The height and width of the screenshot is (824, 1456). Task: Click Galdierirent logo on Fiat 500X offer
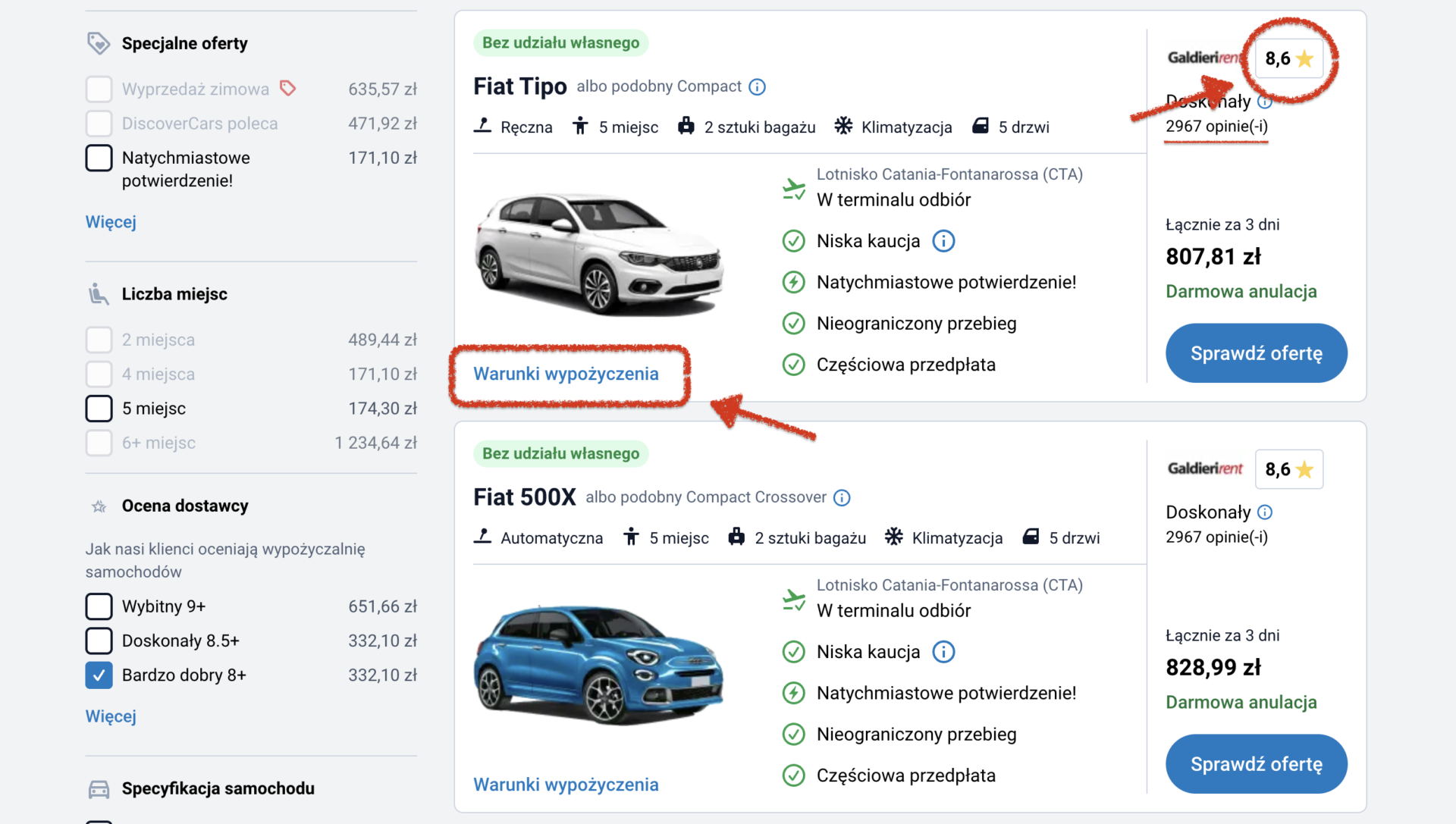pyautogui.click(x=1205, y=469)
